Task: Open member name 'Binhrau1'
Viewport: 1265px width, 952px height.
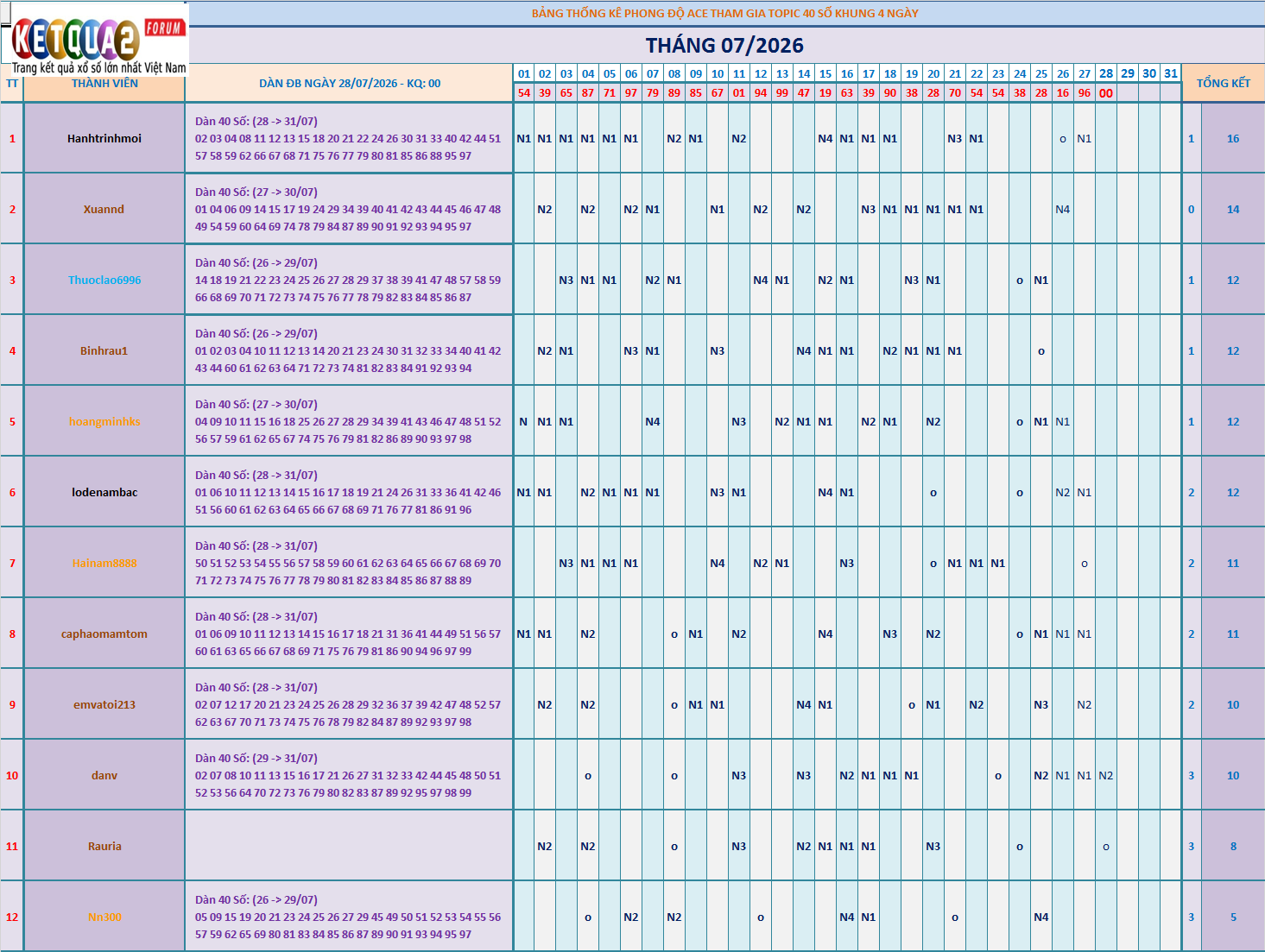Action: (x=104, y=350)
